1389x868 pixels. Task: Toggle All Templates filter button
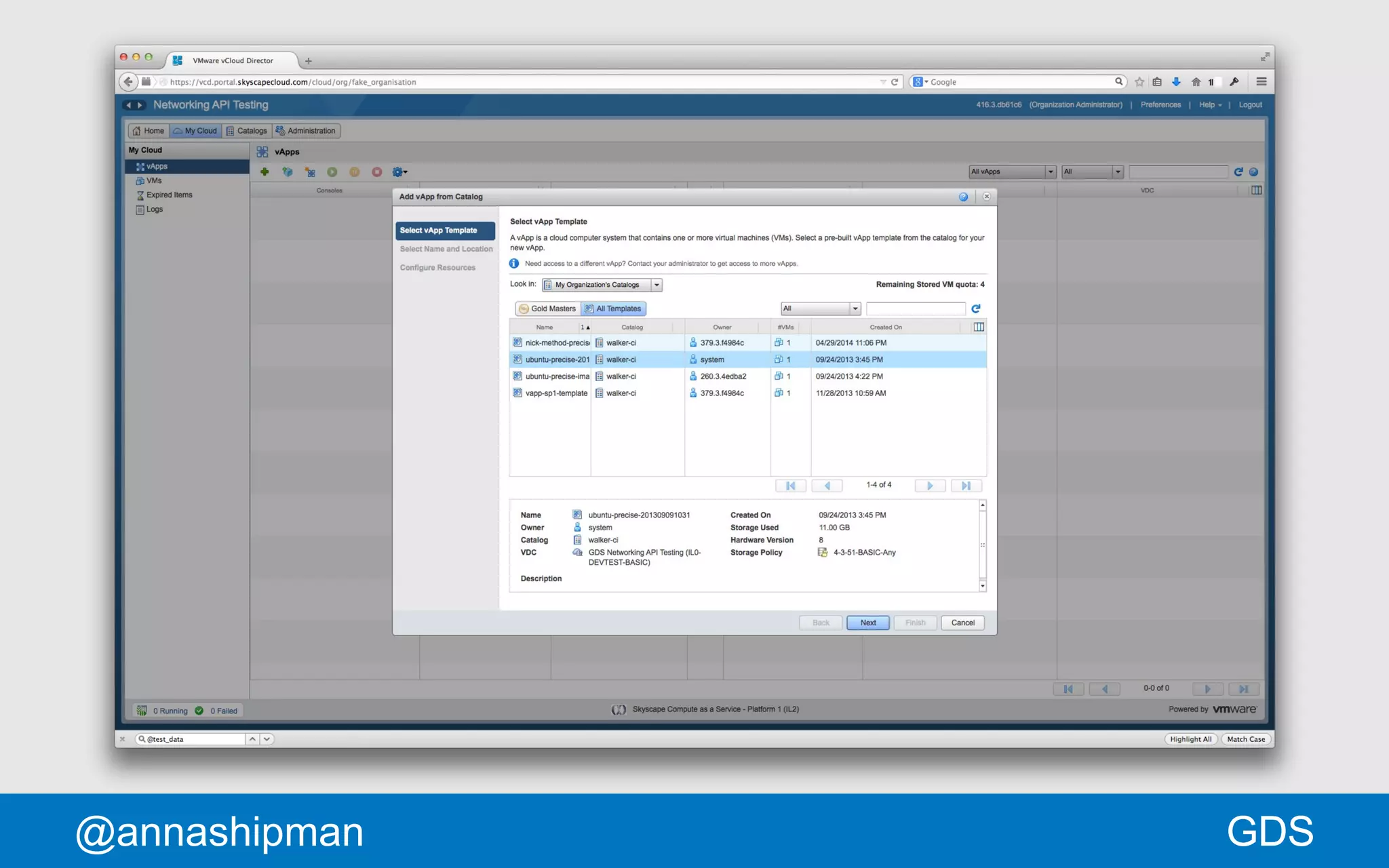click(613, 309)
